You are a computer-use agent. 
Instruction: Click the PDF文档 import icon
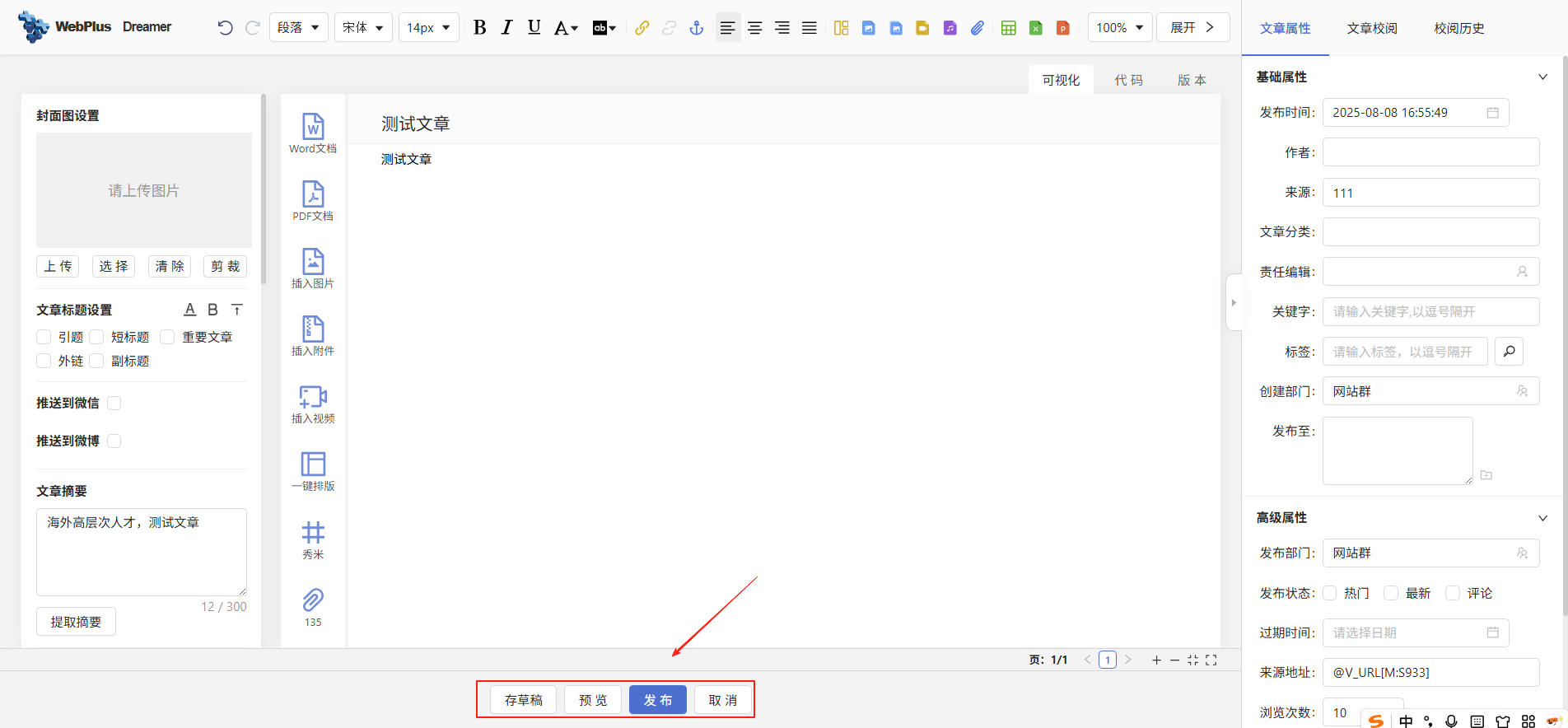[313, 195]
